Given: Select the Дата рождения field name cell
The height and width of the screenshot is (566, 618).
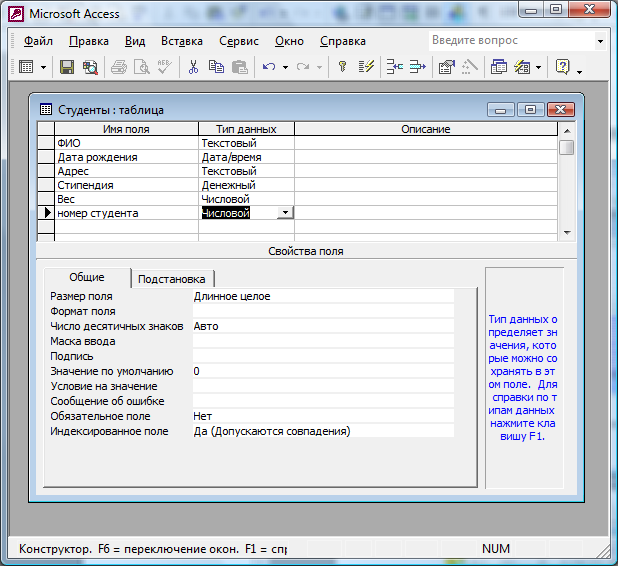Looking at the screenshot, I should (126, 157).
